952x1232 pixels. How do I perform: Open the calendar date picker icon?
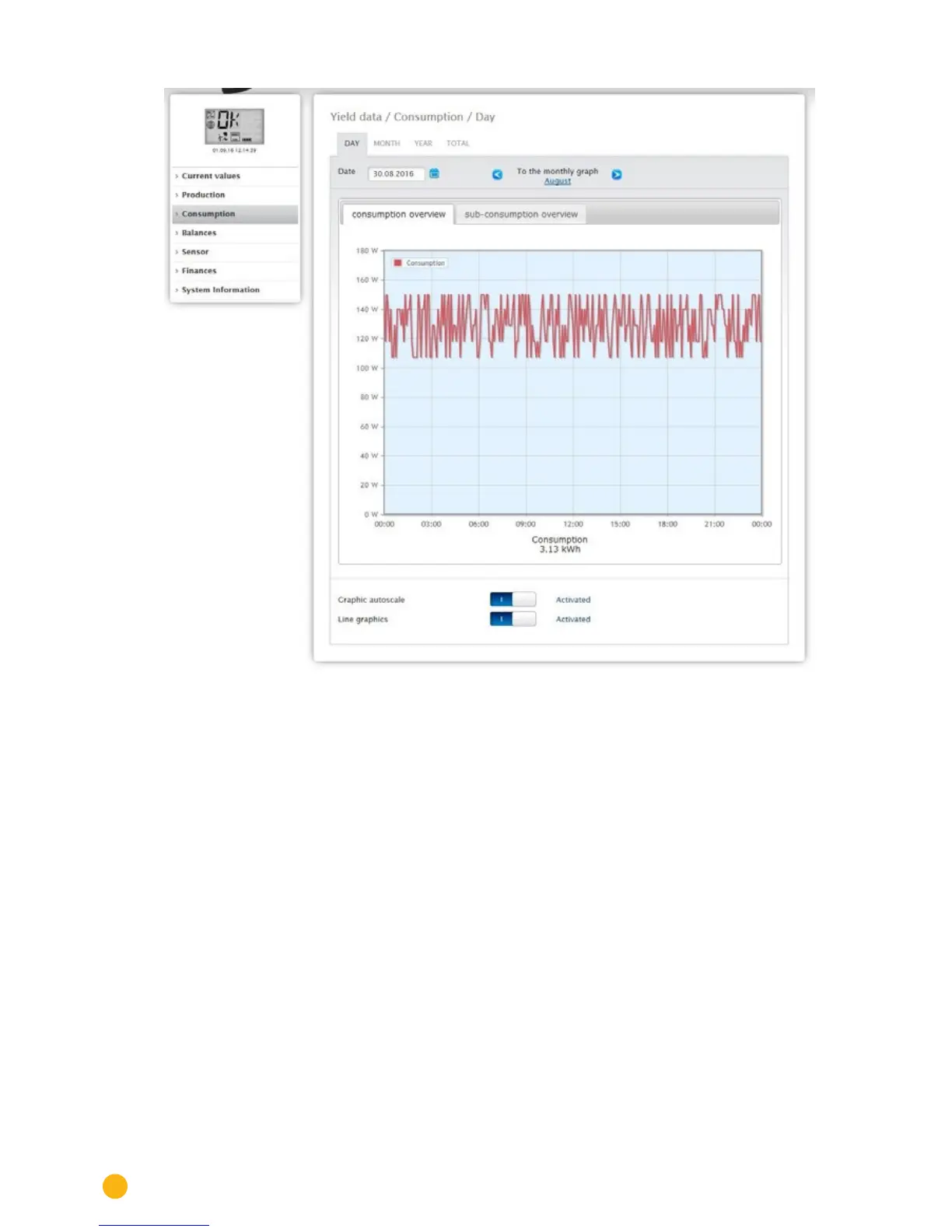pos(435,173)
